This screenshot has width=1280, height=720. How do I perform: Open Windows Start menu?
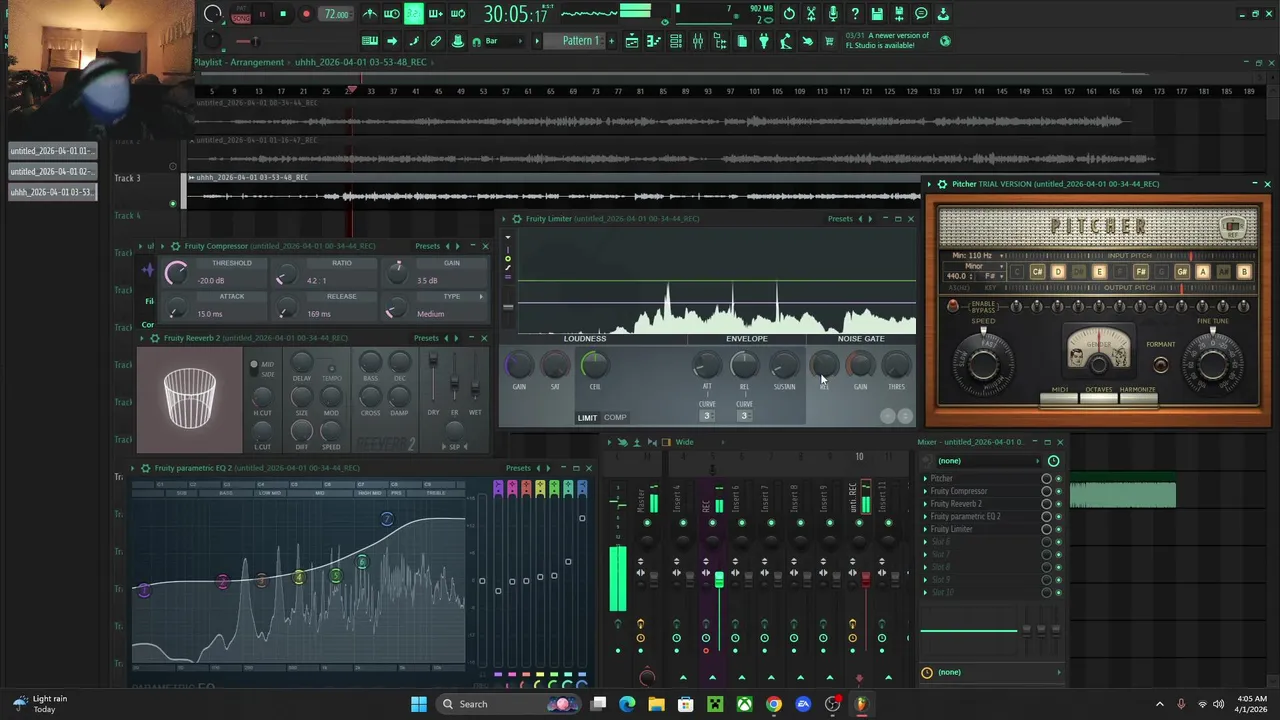419,704
